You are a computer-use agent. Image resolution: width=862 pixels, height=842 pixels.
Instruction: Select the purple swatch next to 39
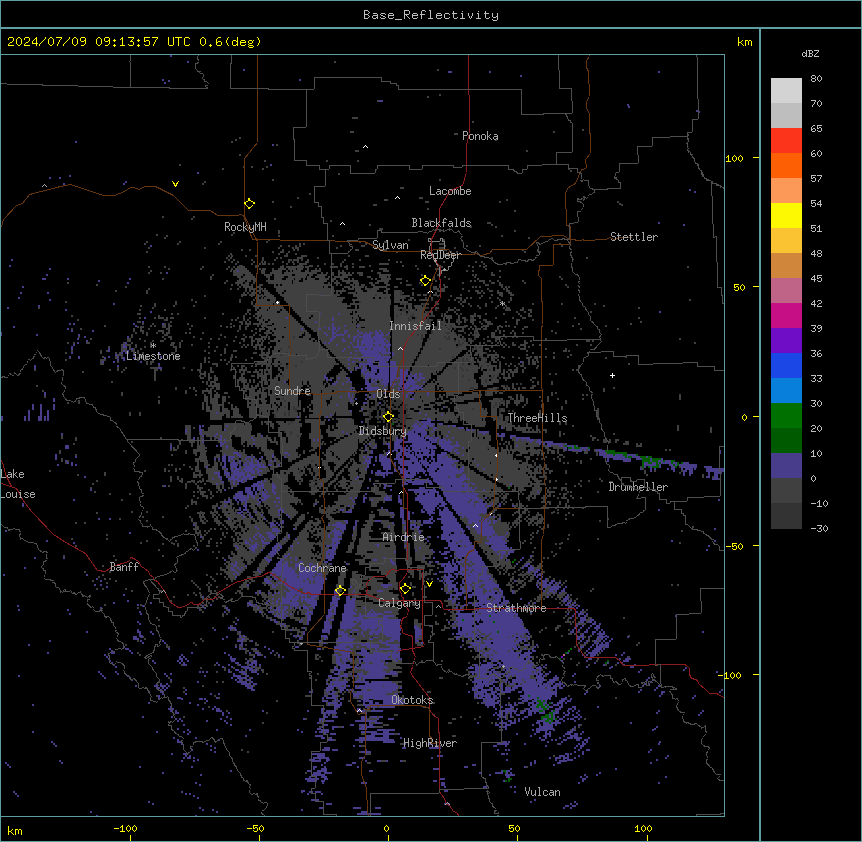point(786,340)
